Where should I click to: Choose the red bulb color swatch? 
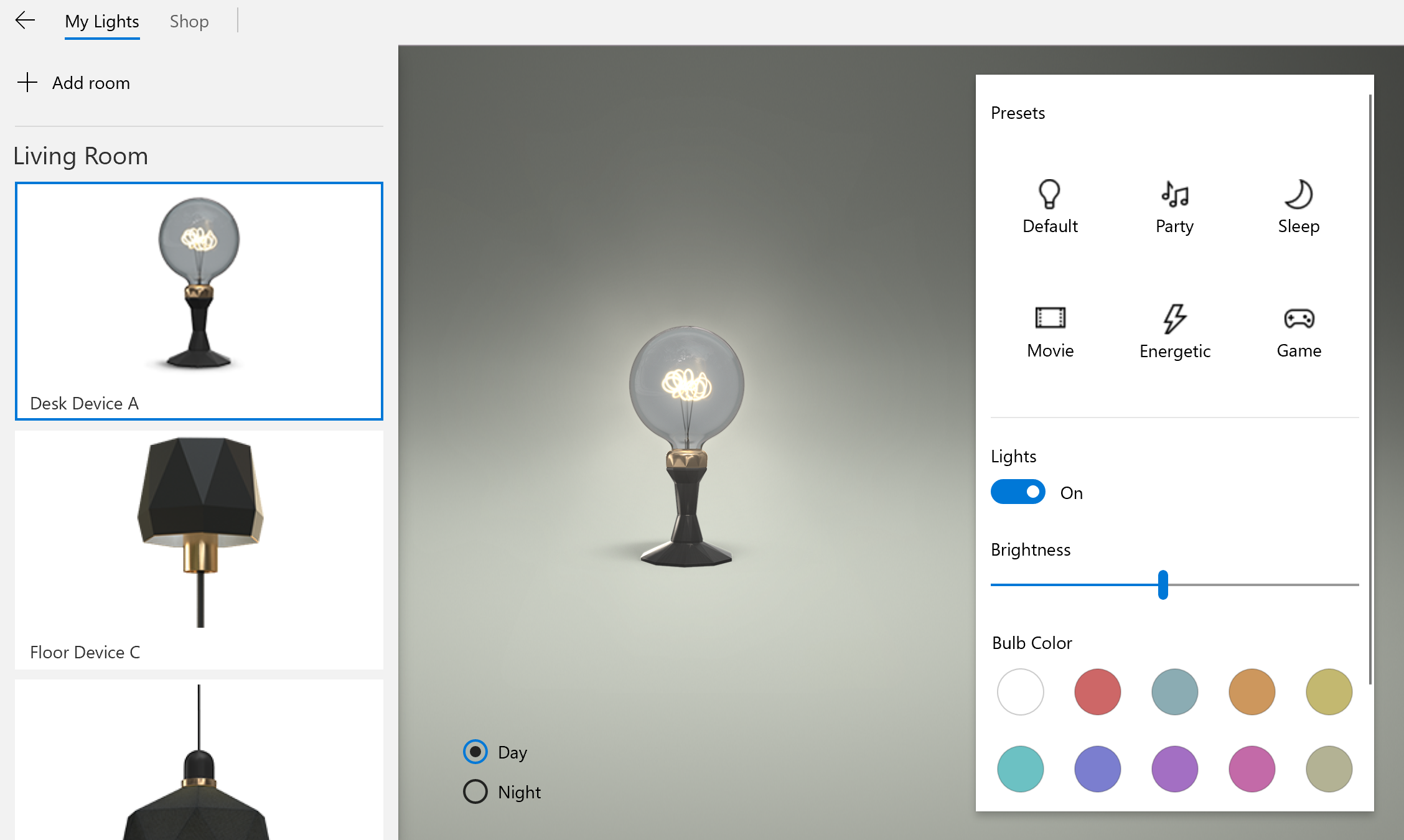tap(1097, 691)
